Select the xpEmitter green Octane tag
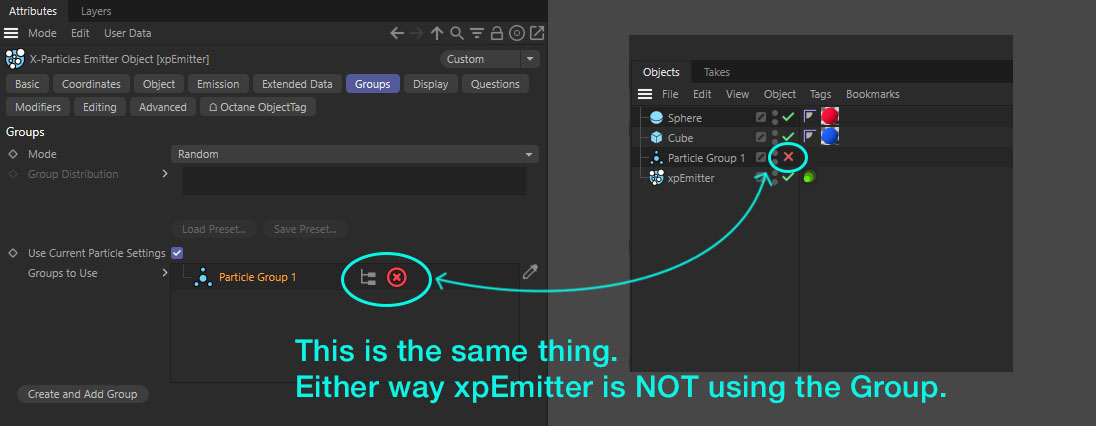Viewport: 1096px width, 426px height. (809, 178)
